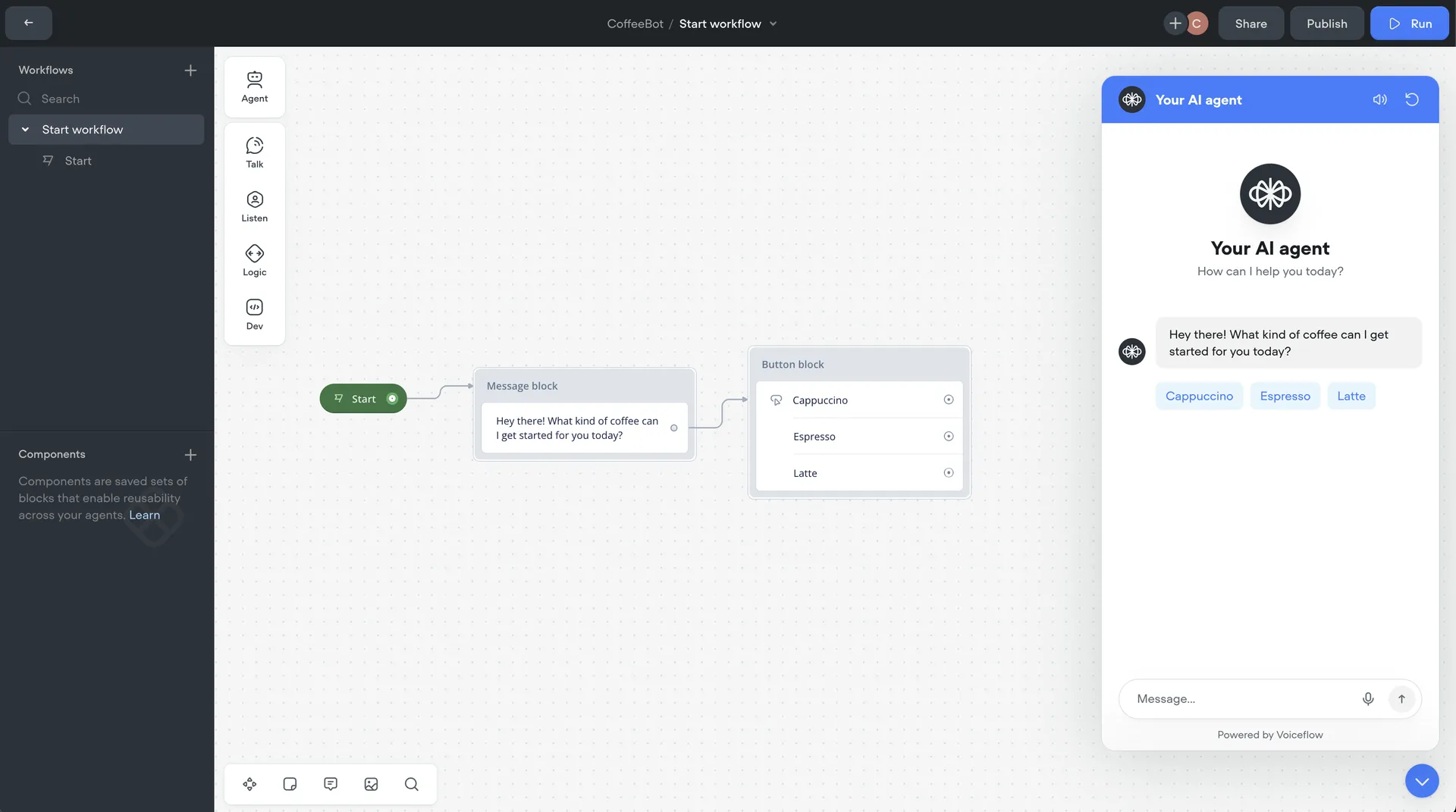Click the Powered by Voiceflow text
The height and width of the screenshot is (812, 1456).
coord(1269,735)
